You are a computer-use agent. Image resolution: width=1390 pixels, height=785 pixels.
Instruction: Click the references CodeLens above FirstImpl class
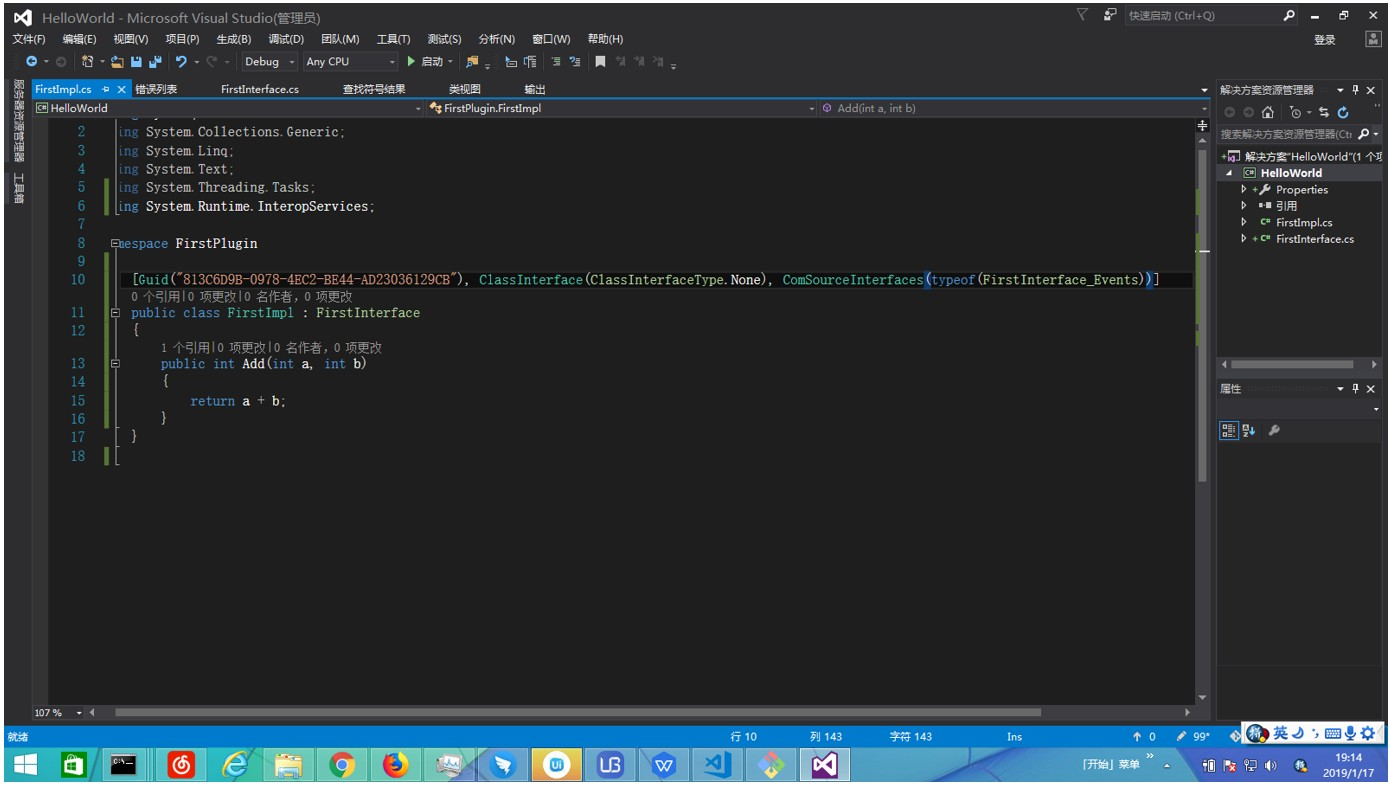[155, 297]
